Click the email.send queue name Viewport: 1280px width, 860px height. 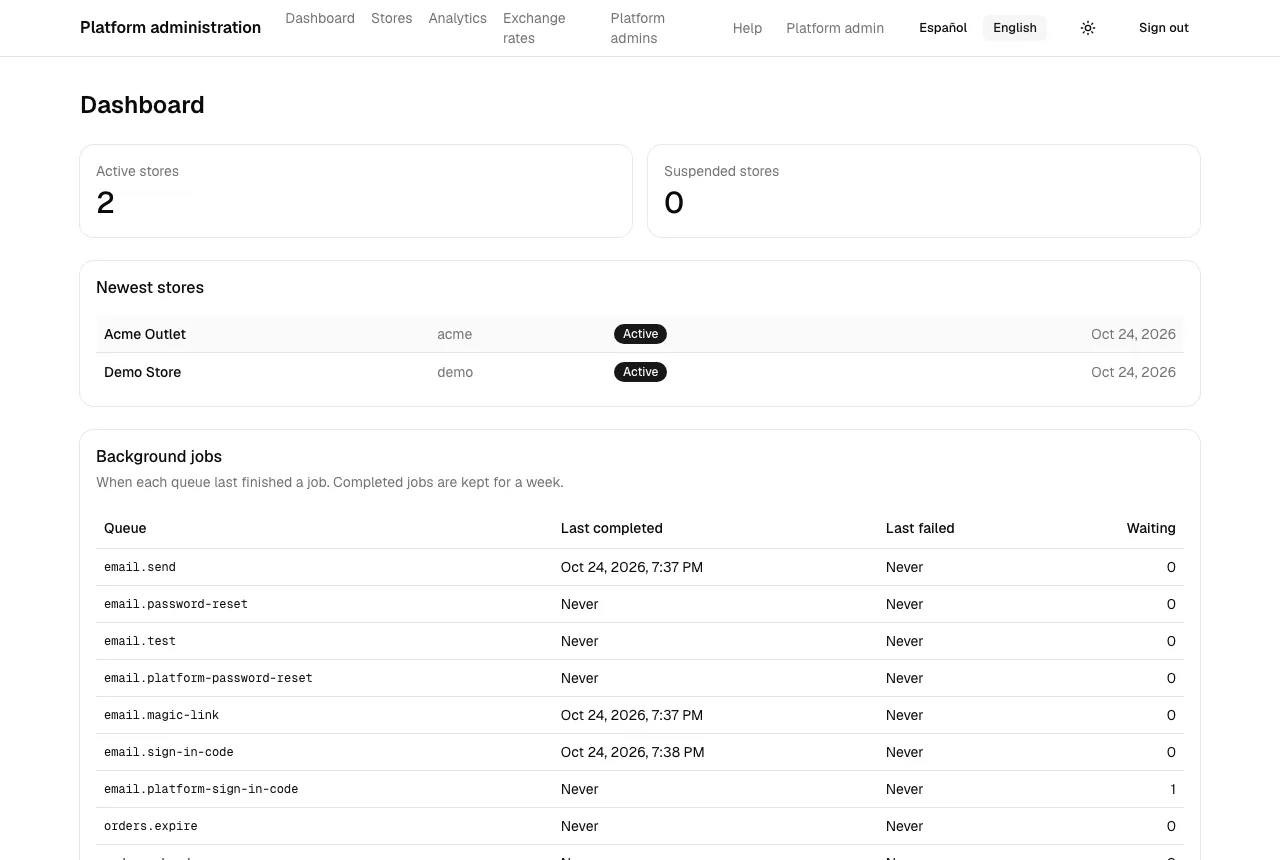(x=140, y=567)
